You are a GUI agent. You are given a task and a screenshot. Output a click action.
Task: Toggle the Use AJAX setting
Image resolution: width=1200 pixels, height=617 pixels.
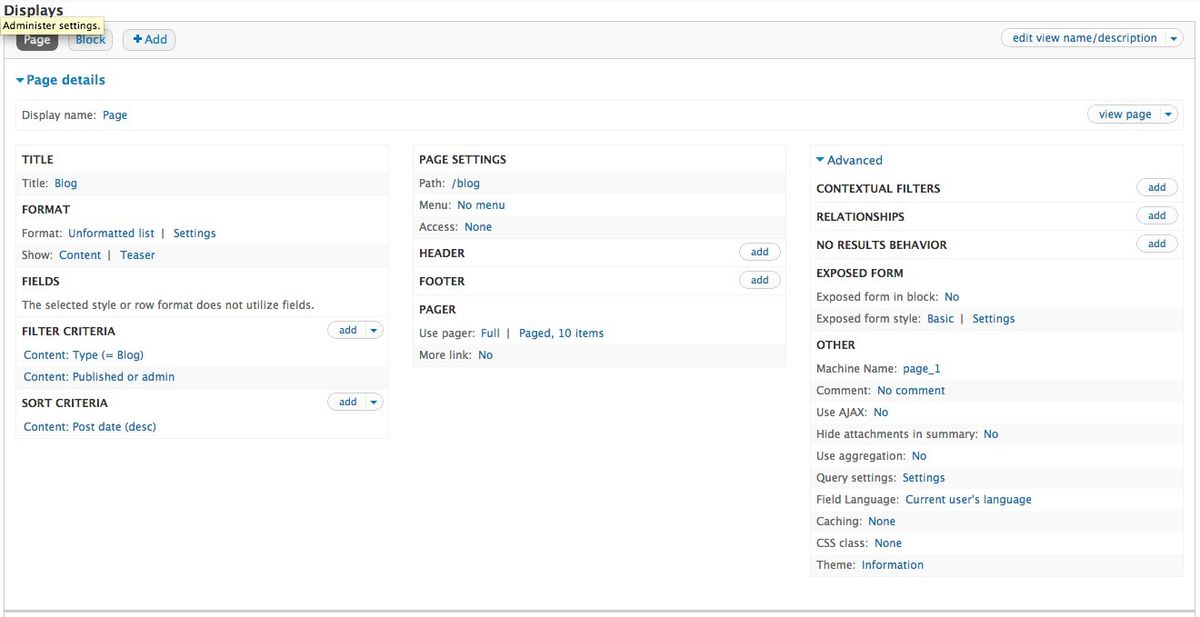880,411
